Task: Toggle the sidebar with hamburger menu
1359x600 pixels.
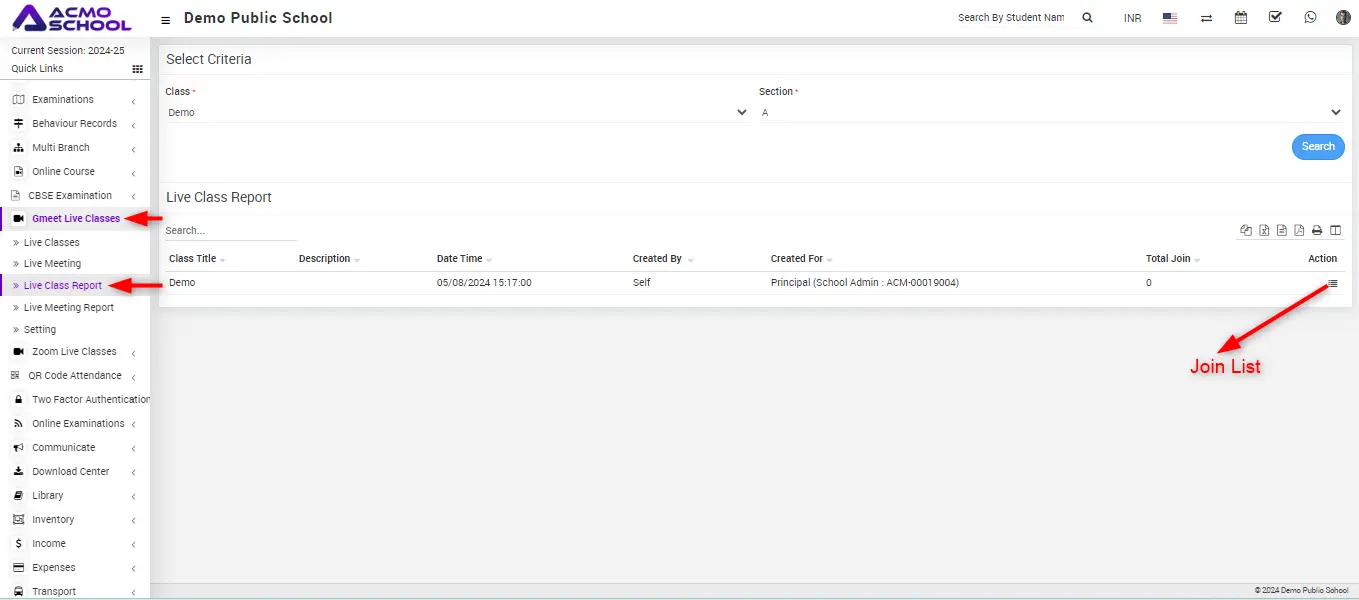Action: click(166, 19)
